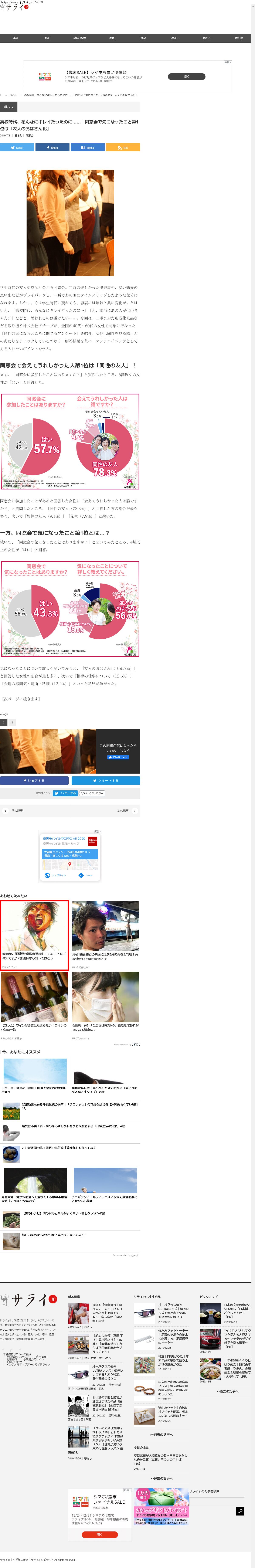Click the Twitter フォローする follow button
This screenshot has height=1568, width=255.
[65, 793]
